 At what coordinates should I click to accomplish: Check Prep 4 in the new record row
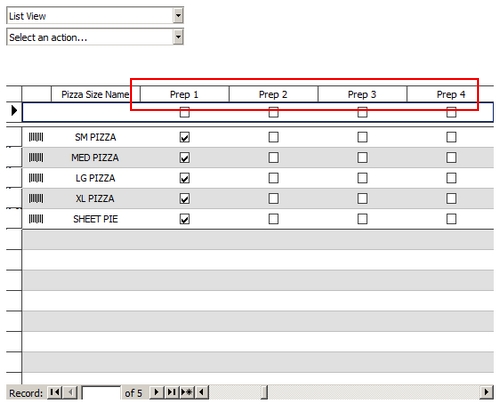451,112
